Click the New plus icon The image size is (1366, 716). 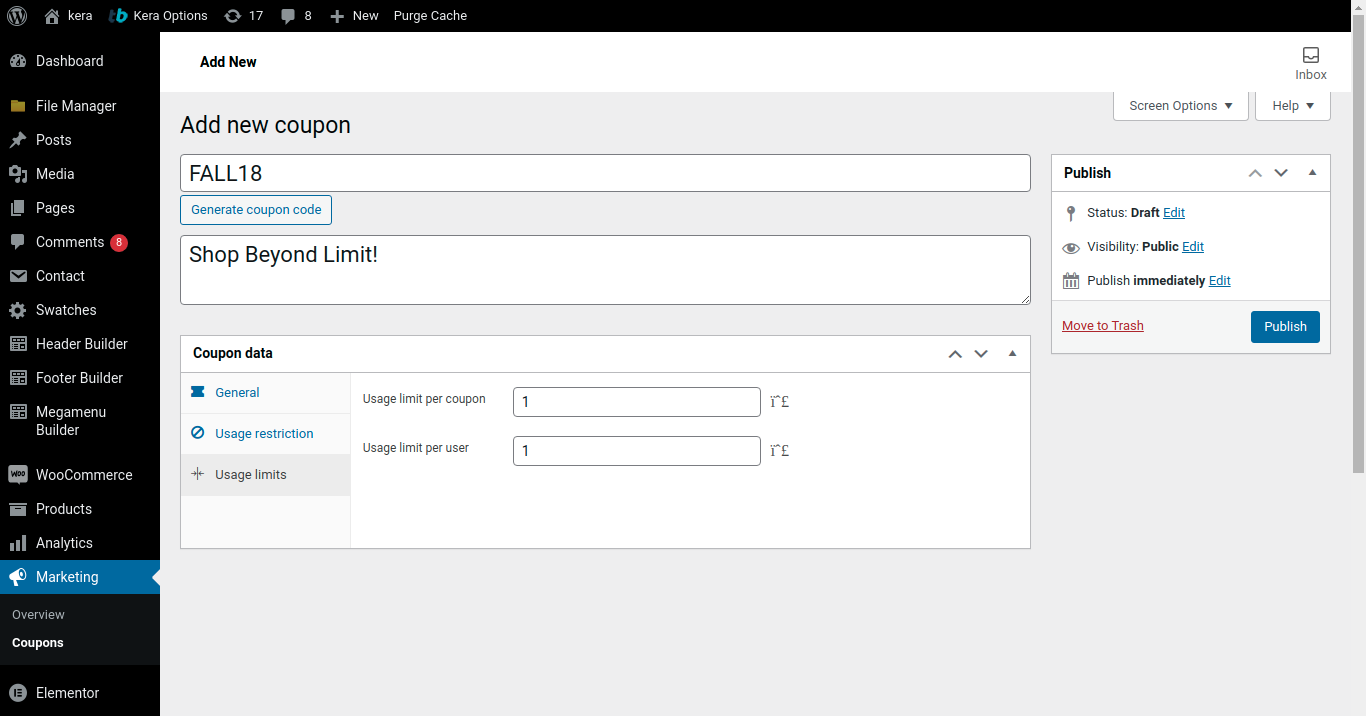(x=337, y=16)
